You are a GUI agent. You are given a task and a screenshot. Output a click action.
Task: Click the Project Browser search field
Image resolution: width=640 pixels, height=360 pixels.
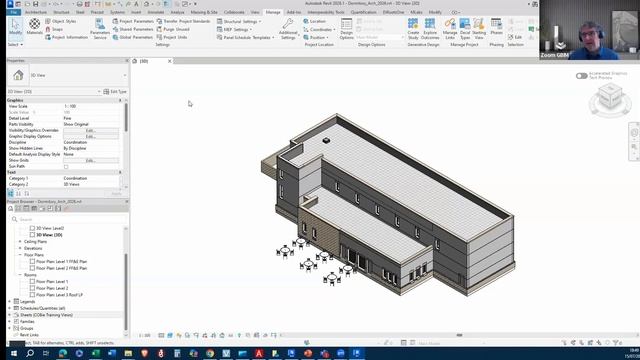pyautogui.click(x=67, y=219)
